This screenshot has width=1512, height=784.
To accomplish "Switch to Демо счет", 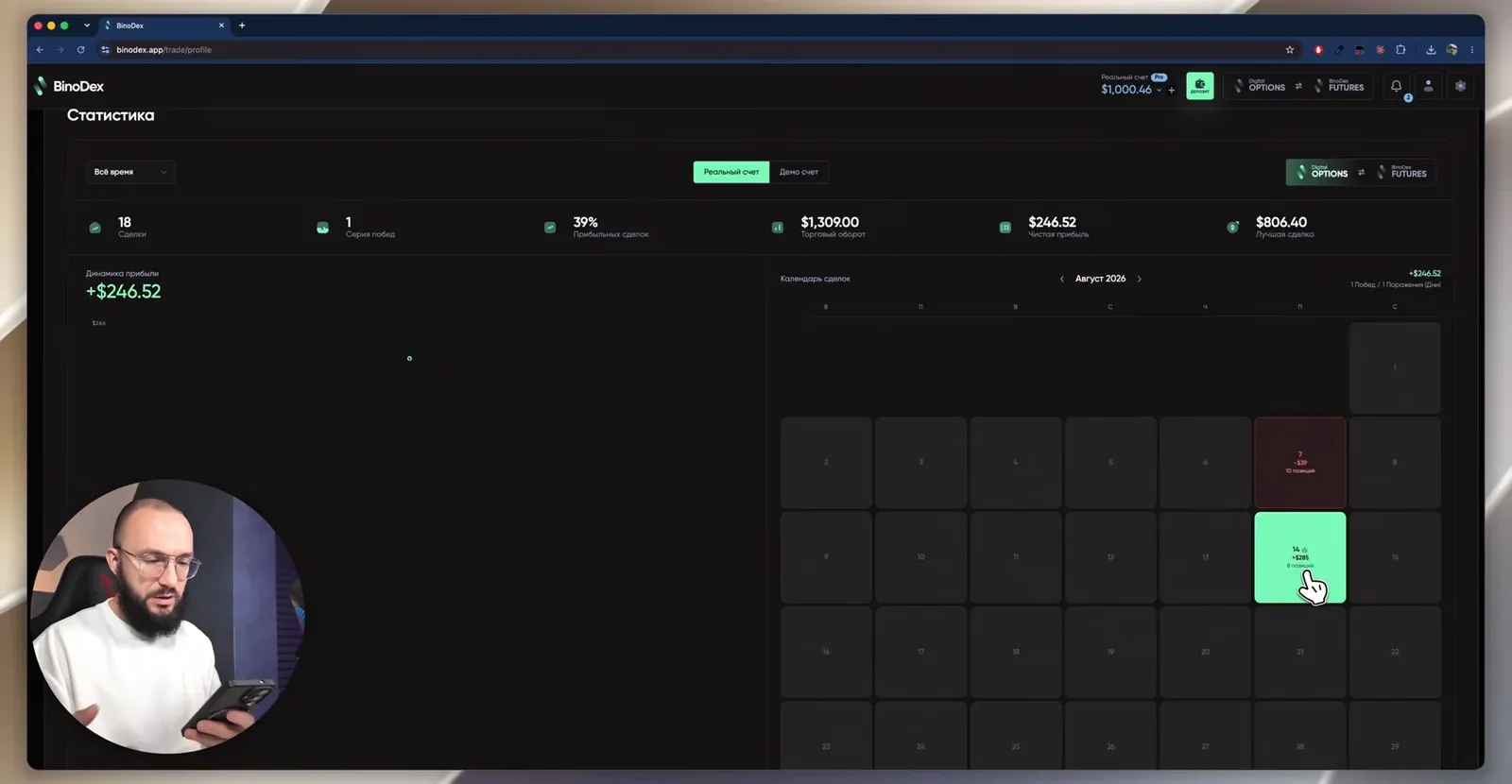I will click(x=799, y=172).
